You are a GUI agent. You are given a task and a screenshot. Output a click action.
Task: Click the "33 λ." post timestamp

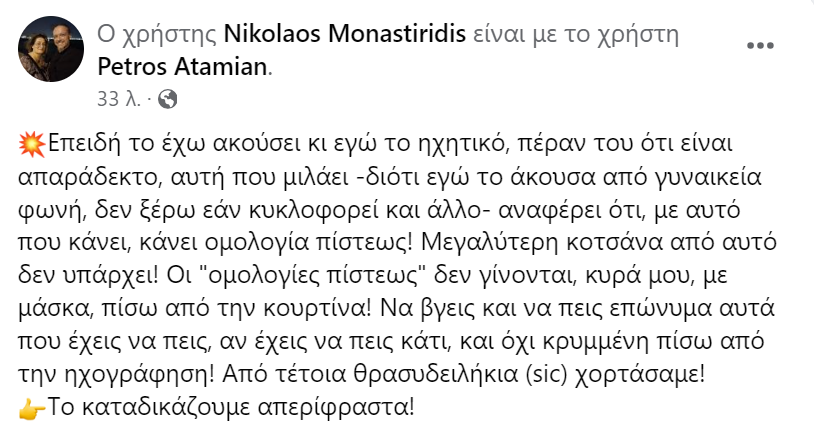click(118, 99)
